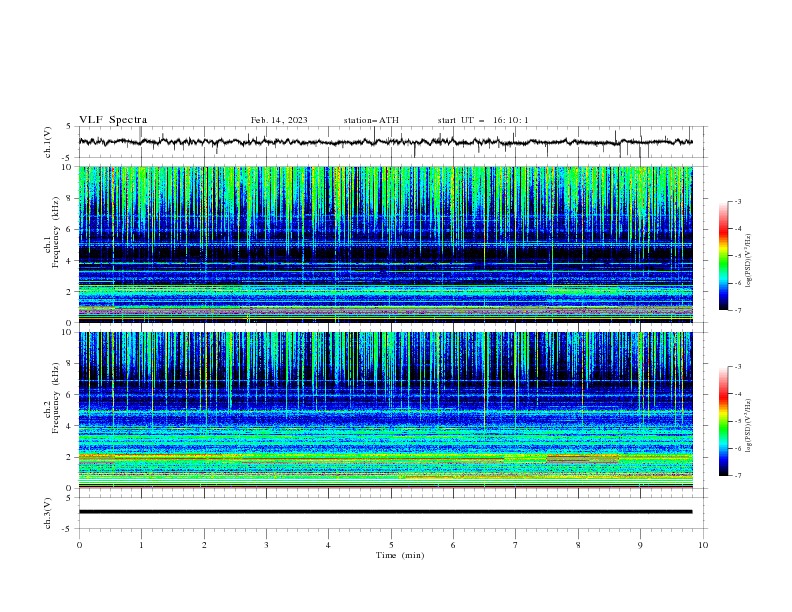Click the "-7" label on lower colorbar
The image size is (792, 612).
click(737, 475)
